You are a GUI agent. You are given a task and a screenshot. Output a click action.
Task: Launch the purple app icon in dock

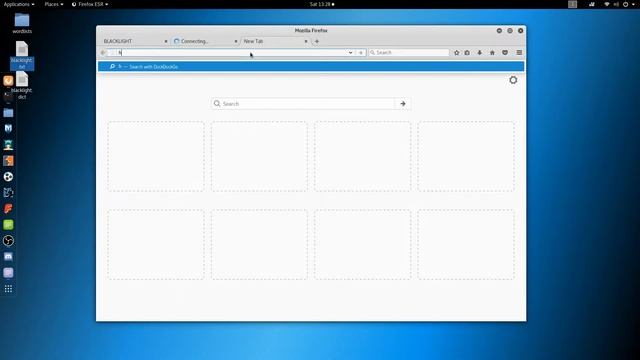8,272
